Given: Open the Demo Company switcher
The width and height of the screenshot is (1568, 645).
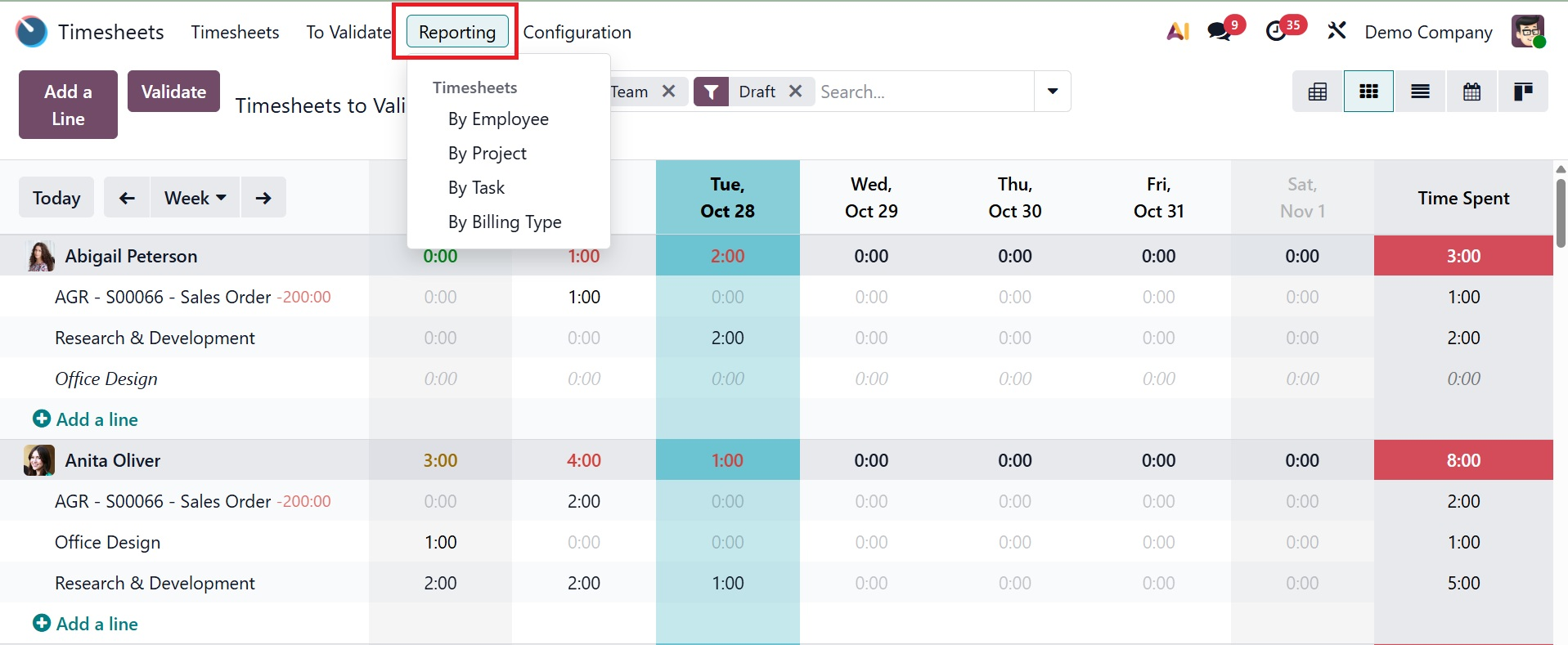Looking at the screenshot, I should tap(1428, 32).
